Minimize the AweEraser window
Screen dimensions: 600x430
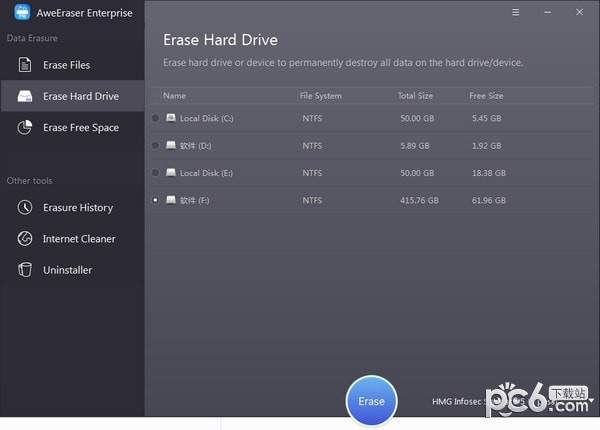click(548, 13)
